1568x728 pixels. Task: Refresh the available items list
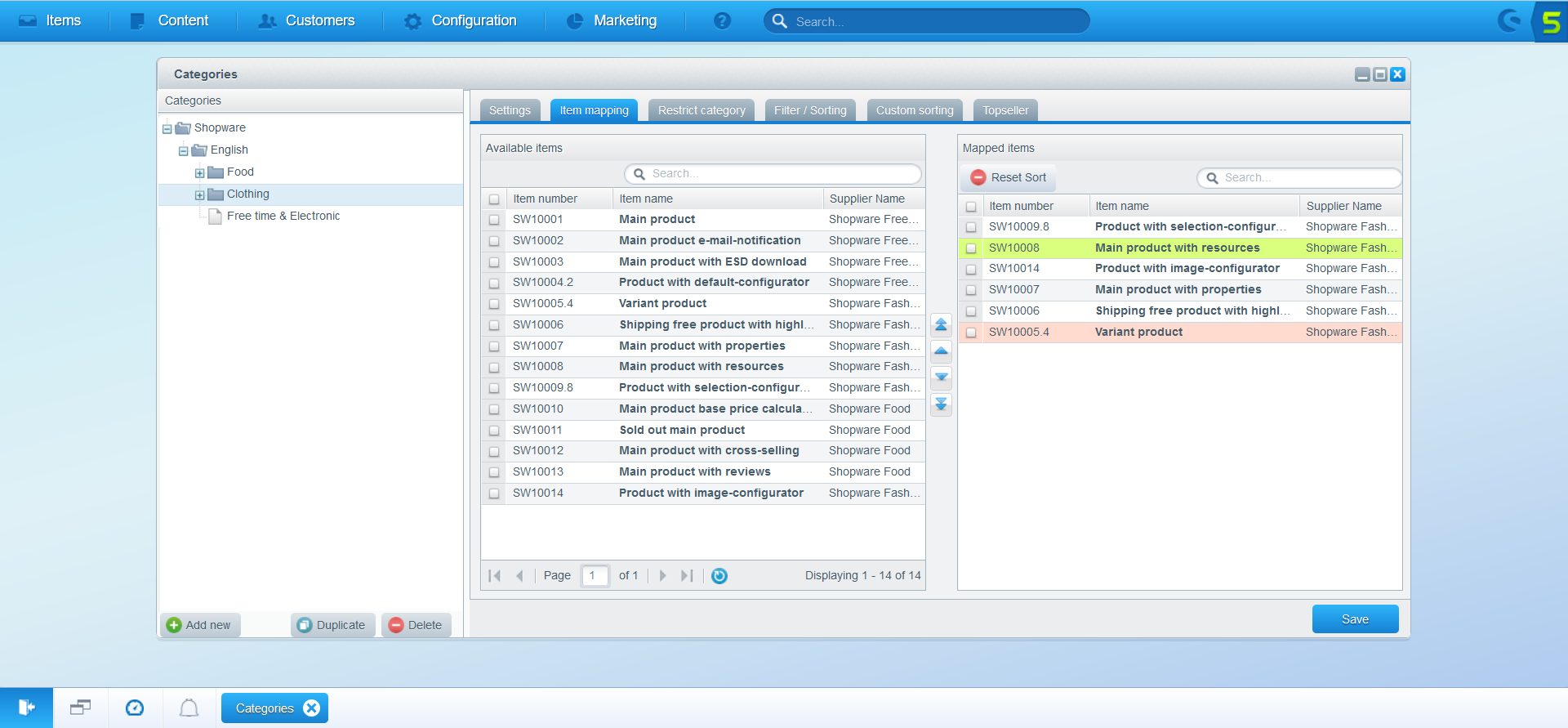(x=719, y=576)
